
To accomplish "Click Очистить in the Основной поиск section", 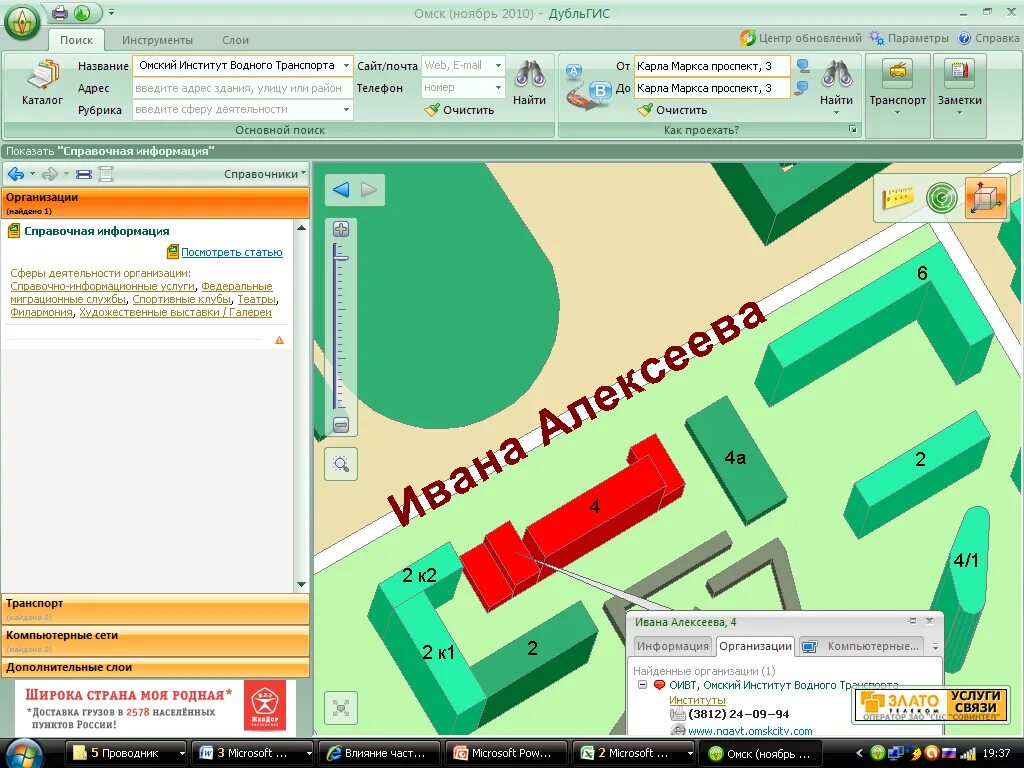I will click(460, 110).
